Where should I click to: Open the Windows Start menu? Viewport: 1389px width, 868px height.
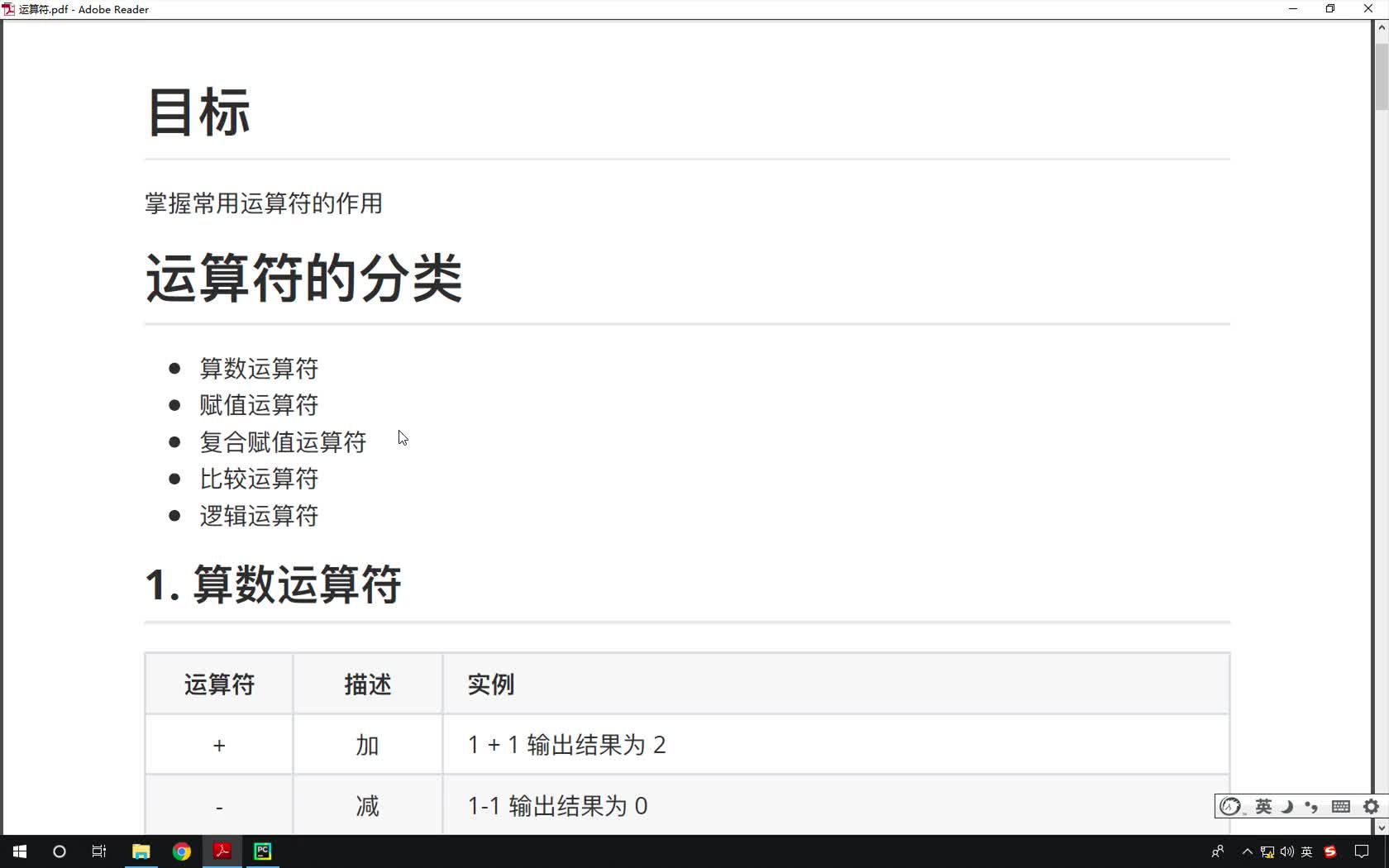20,851
